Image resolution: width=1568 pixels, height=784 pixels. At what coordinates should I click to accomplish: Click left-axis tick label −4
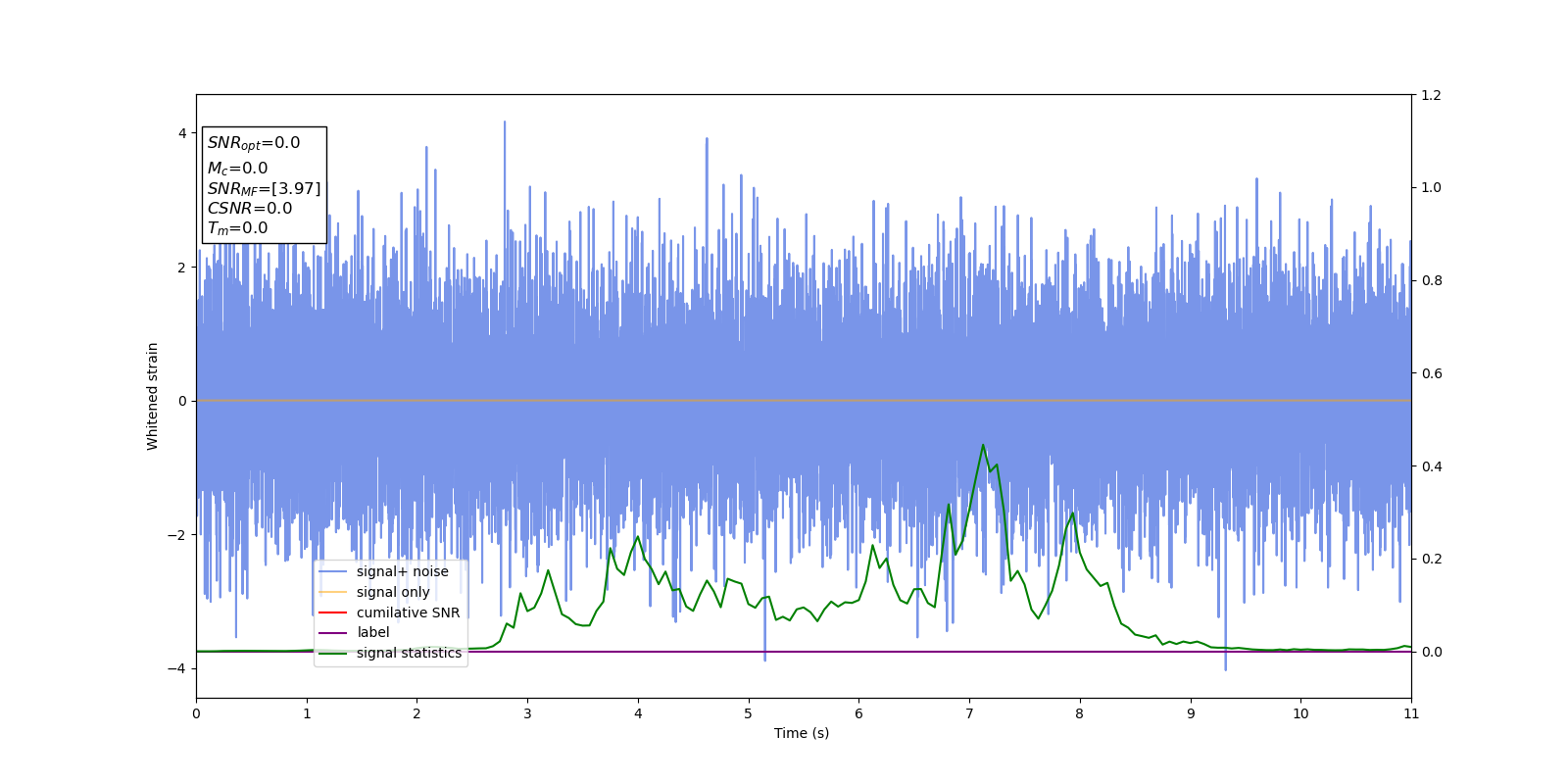click(175, 668)
